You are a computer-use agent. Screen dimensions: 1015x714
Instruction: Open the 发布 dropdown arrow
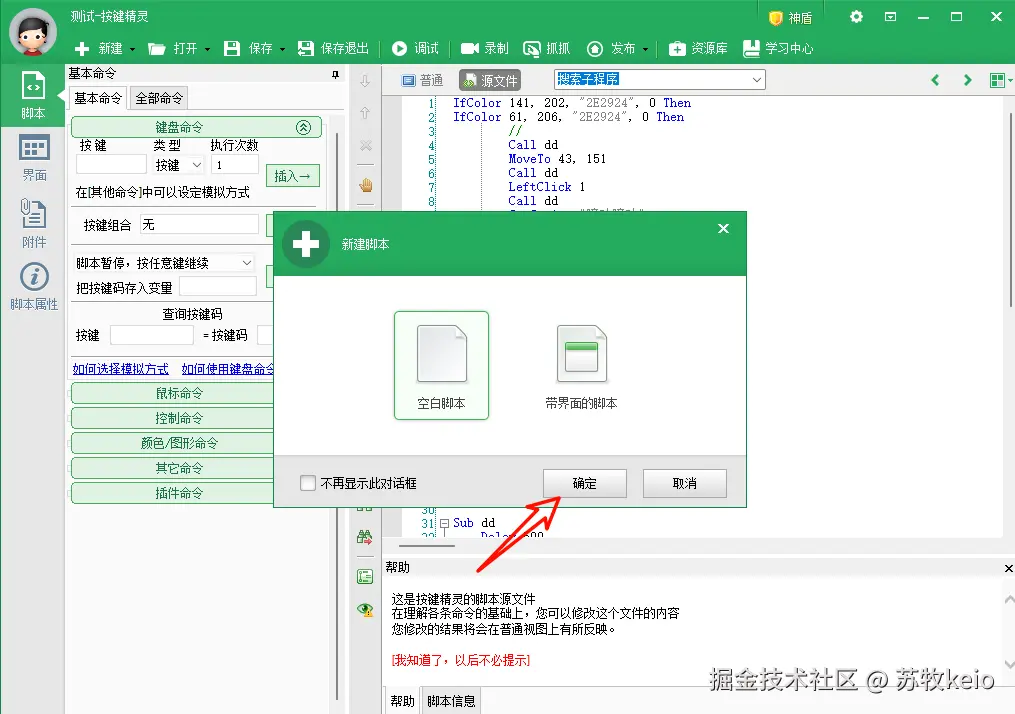(x=645, y=49)
